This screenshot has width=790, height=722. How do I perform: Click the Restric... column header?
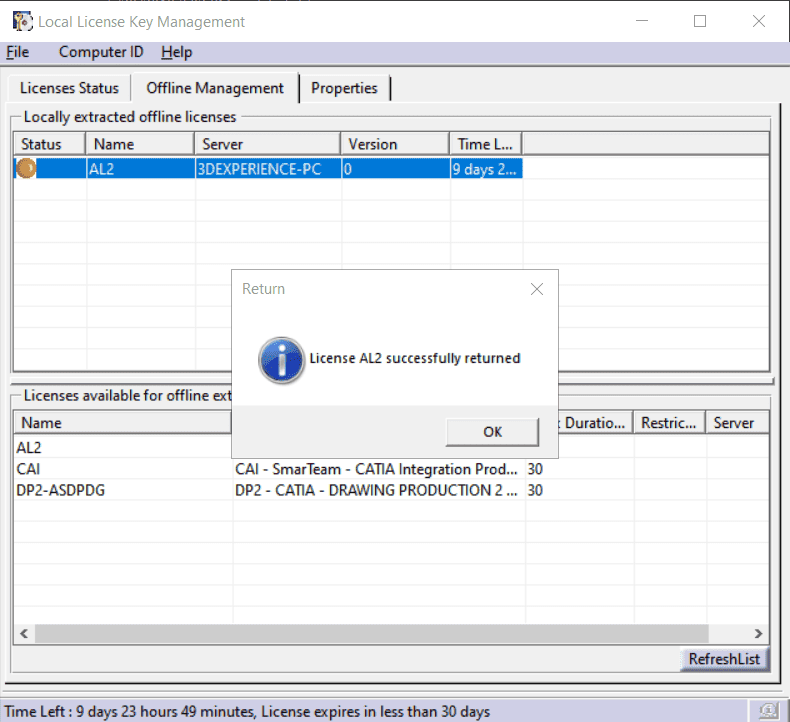[669, 423]
